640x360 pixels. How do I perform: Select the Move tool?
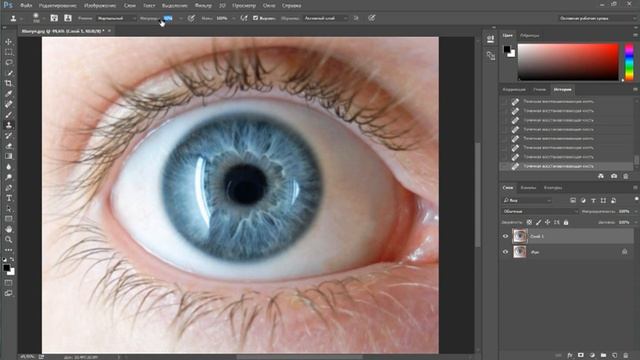(9, 42)
